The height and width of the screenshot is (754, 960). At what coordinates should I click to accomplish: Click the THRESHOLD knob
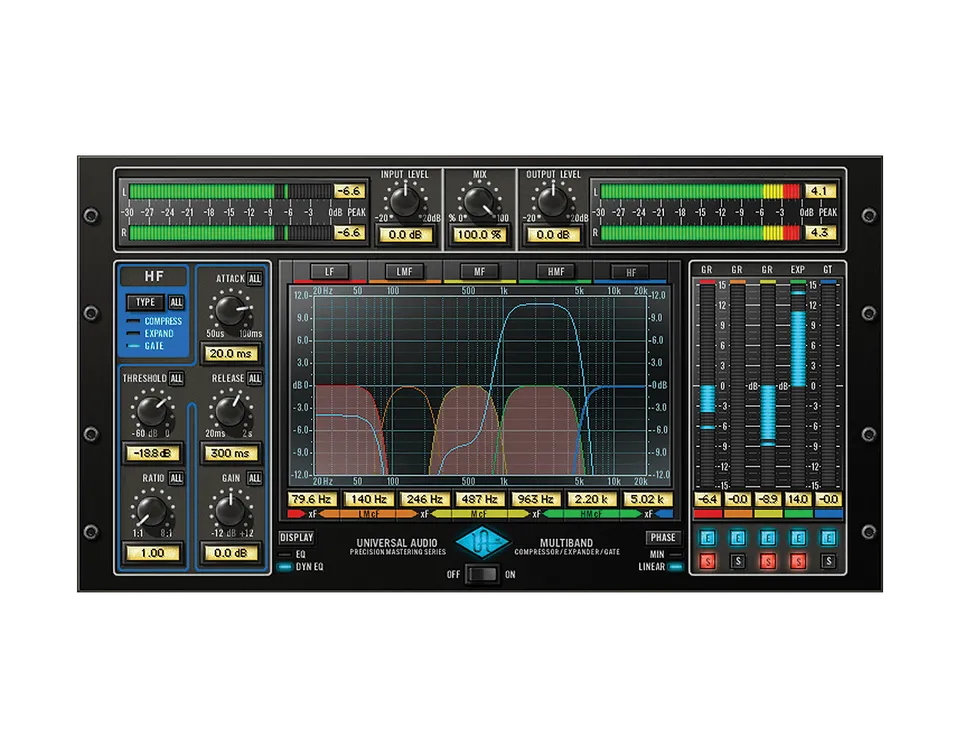pos(152,410)
